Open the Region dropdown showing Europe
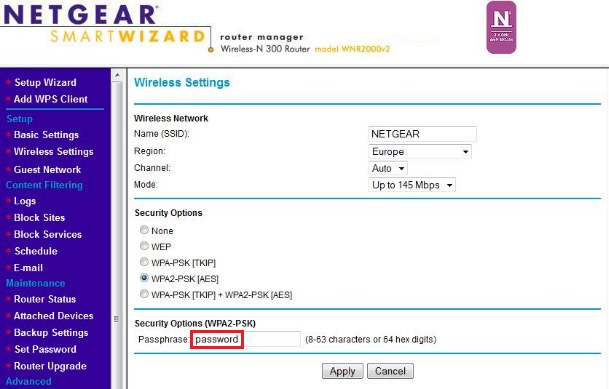This screenshot has height=389, width=609. (x=420, y=151)
